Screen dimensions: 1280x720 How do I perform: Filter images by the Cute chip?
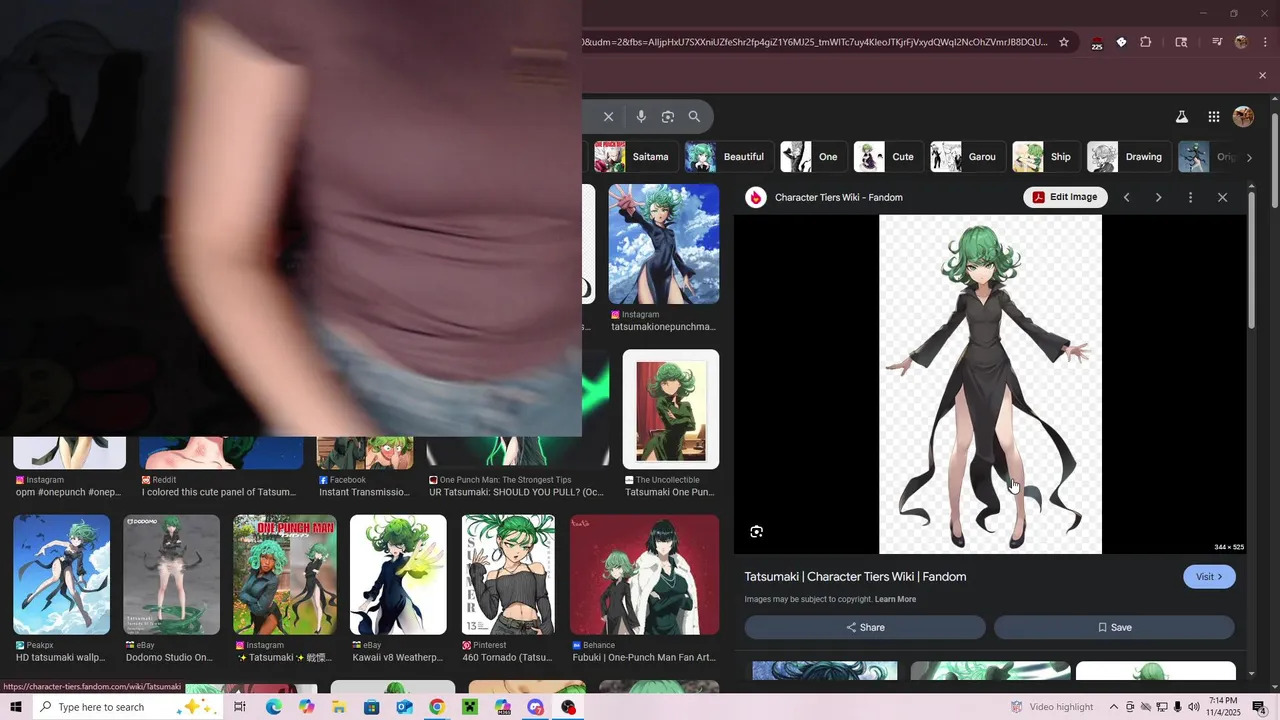pyautogui.click(x=887, y=157)
